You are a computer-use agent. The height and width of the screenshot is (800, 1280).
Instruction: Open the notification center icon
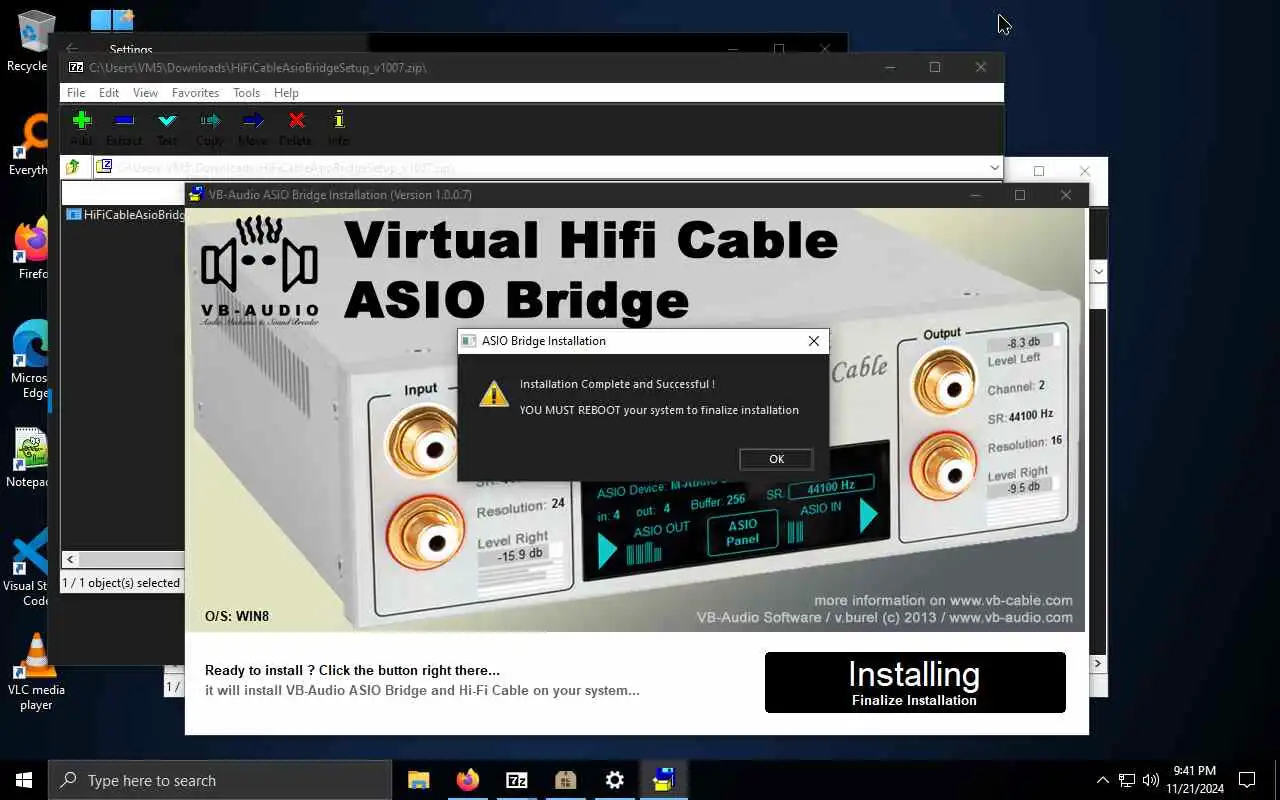coord(1247,780)
